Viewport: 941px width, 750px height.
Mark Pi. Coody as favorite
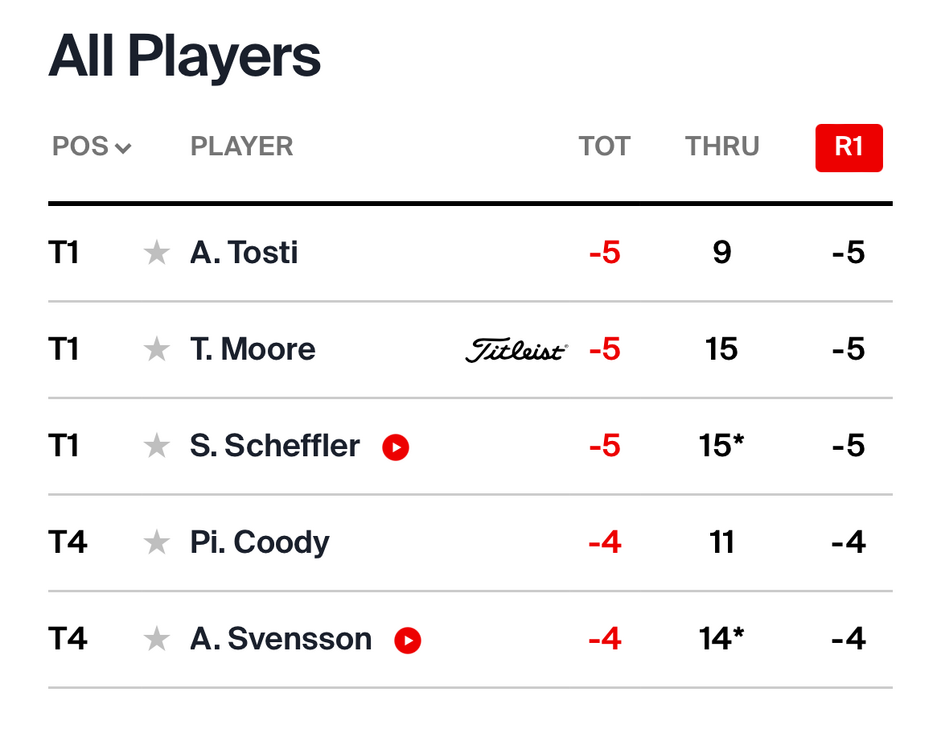(157, 543)
